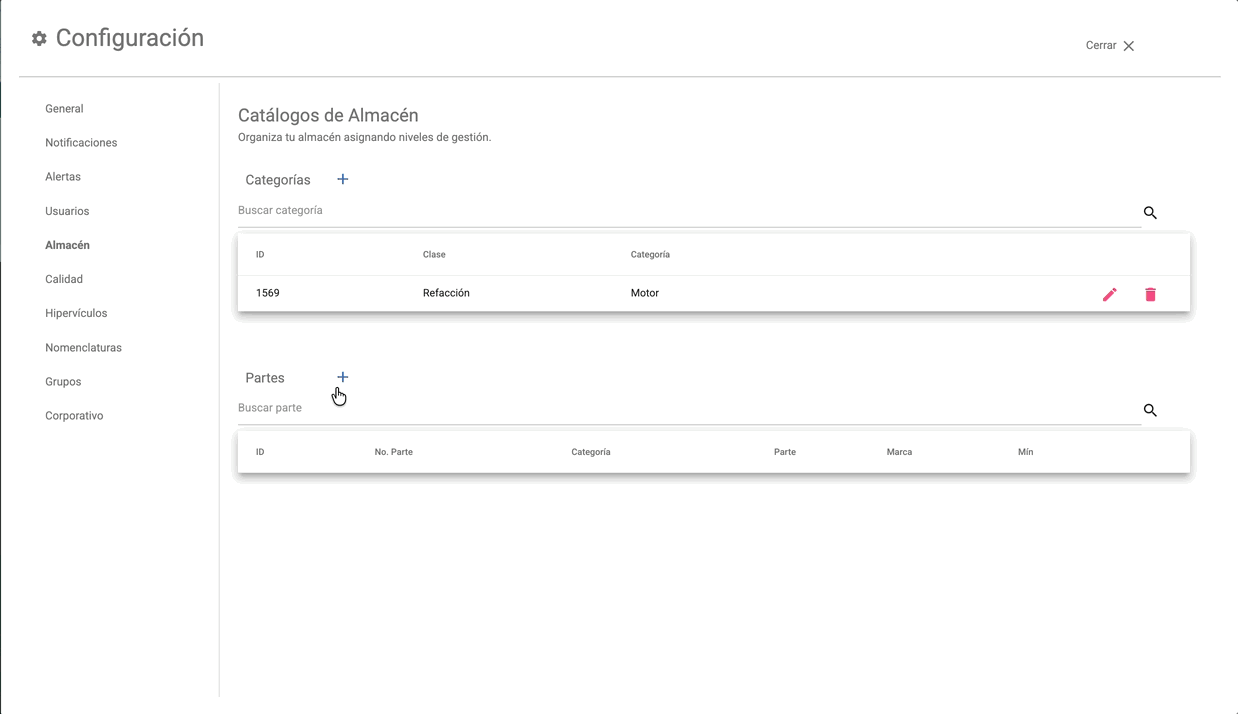Edit the Motor category with the pencil icon

click(1109, 294)
